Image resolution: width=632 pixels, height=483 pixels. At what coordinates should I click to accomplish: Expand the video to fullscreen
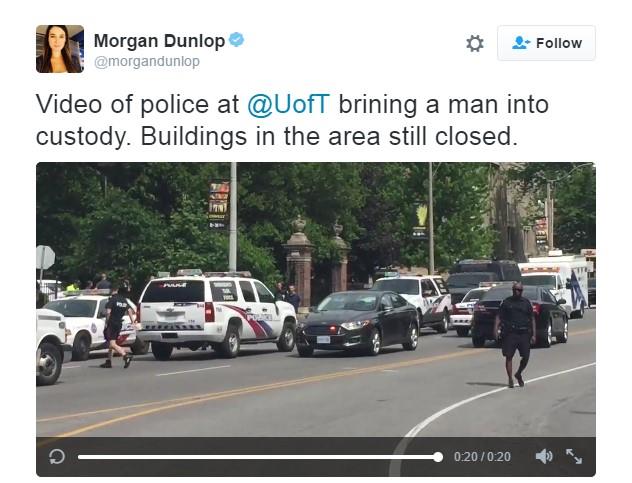[x=574, y=456]
